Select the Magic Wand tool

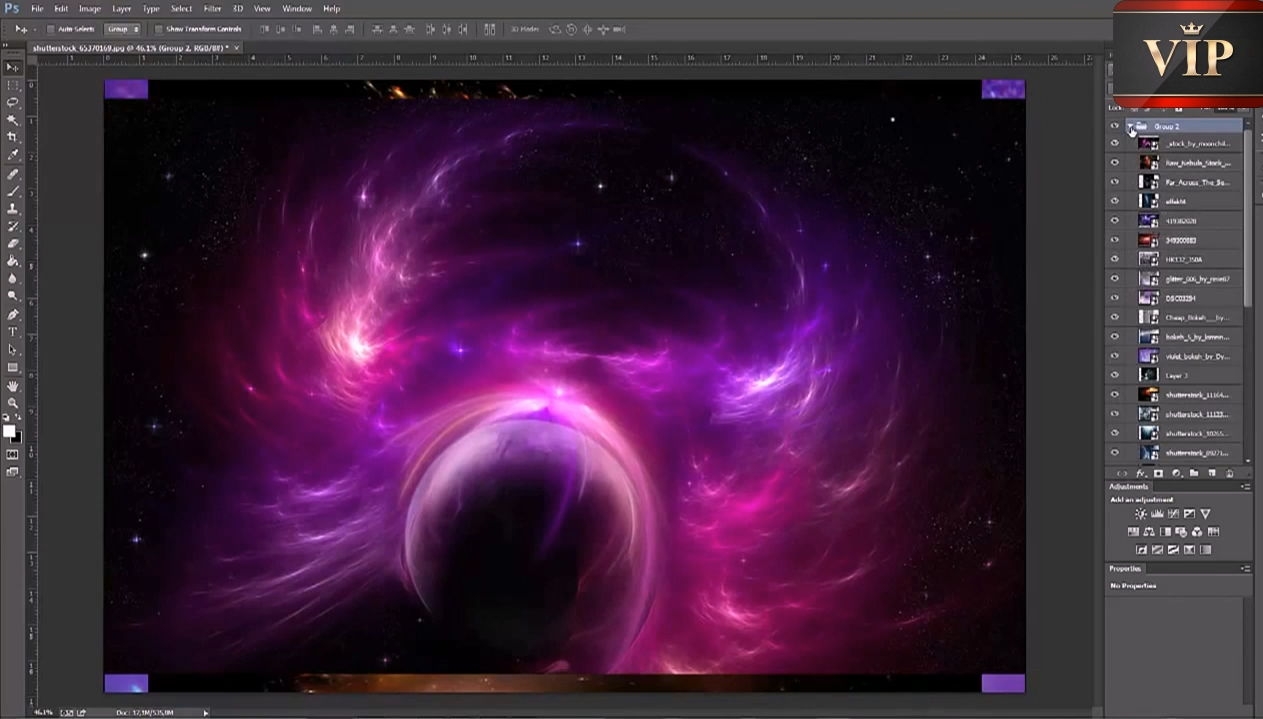tap(12, 120)
